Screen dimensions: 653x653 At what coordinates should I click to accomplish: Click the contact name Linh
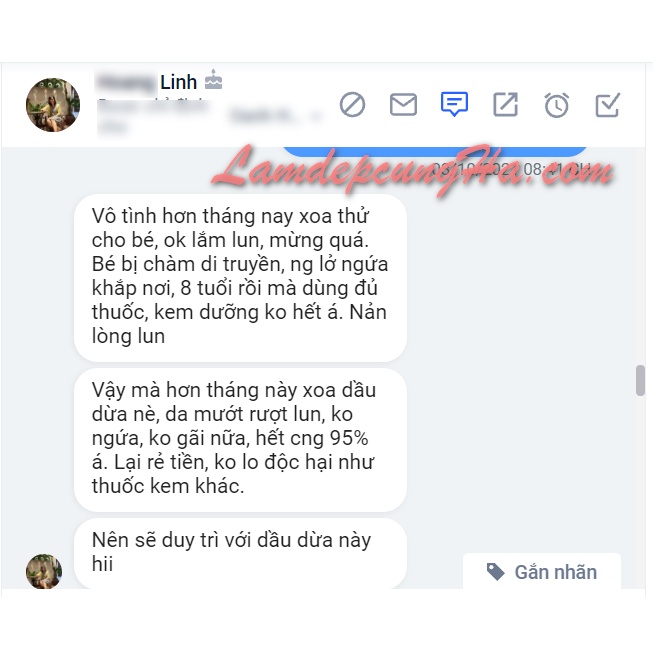pyautogui.click(x=179, y=82)
